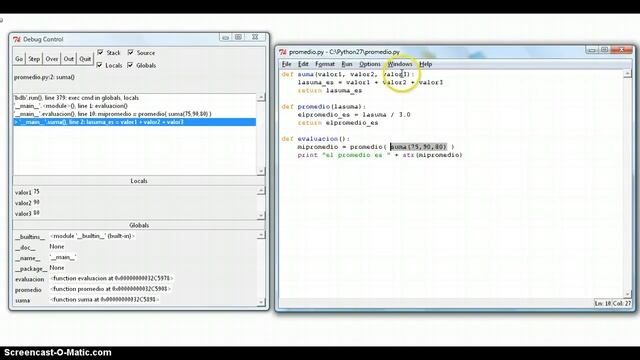640x360 pixels.
Task: Click the print statement code line
Action: pyautogui.click(x=380, y=155)
